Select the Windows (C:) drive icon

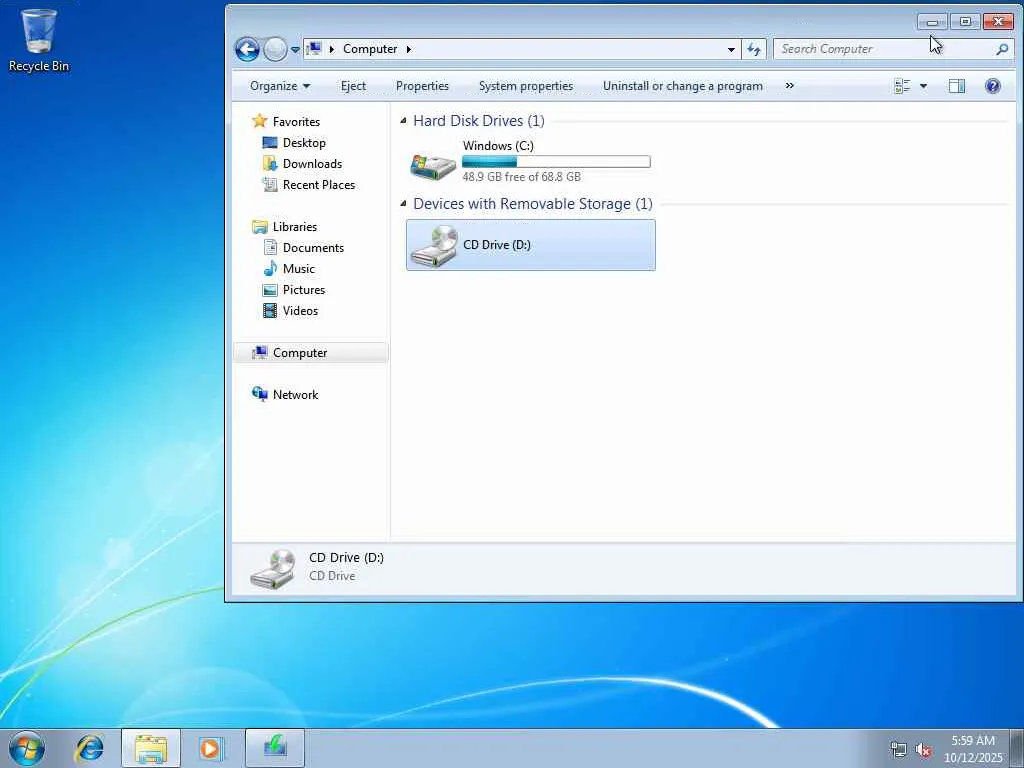(x=433, y=166)
